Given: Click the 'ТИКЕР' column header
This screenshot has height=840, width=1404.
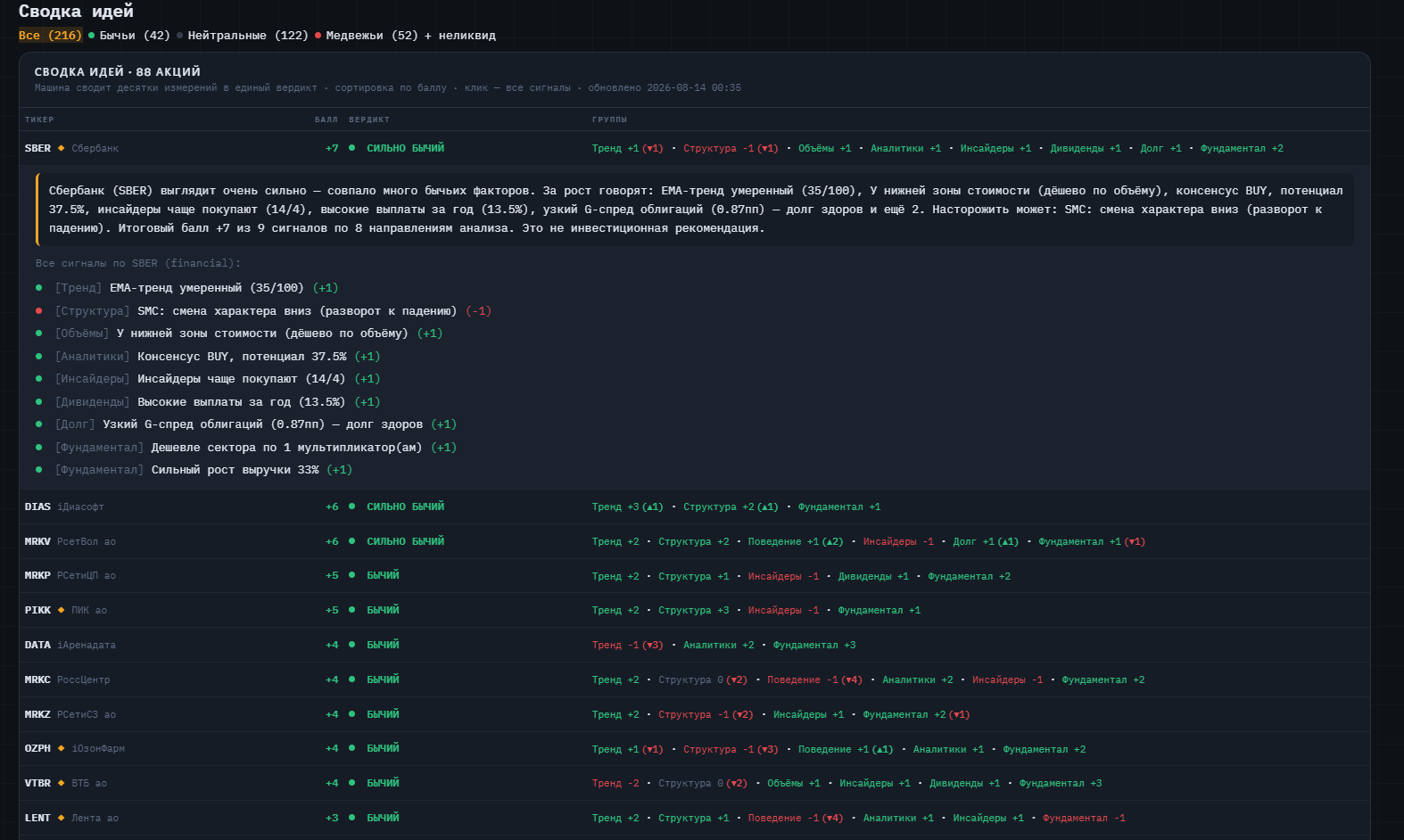Looking at the screenshot, I should click(x=39, y=119).
